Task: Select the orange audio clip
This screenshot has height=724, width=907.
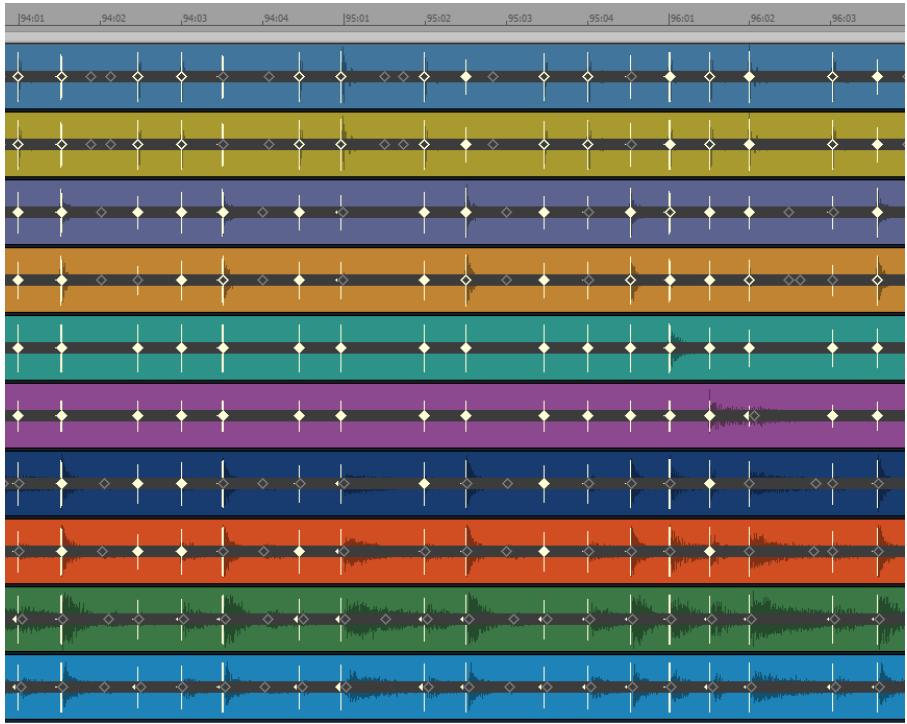Action: tap(455, 280)
